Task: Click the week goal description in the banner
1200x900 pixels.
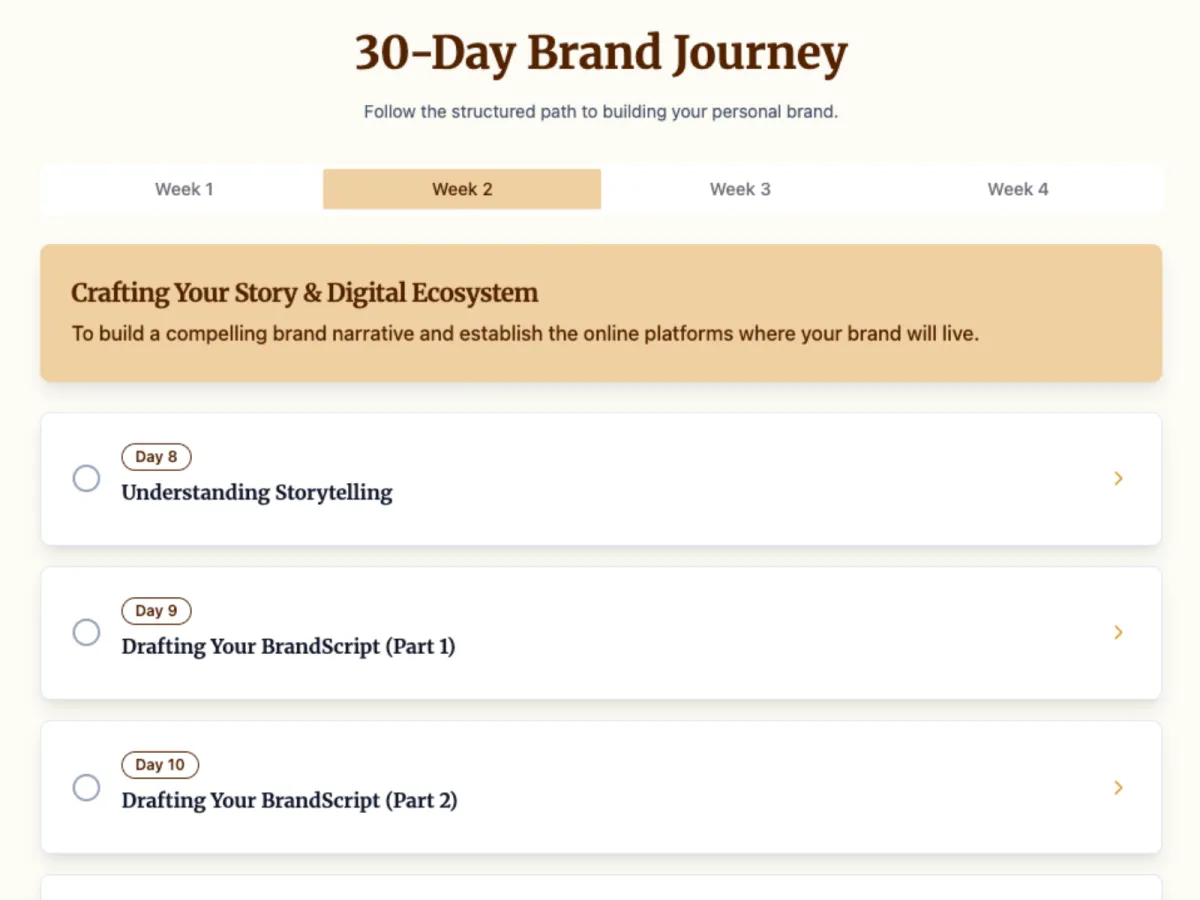Action: click(x=525, y=334)
